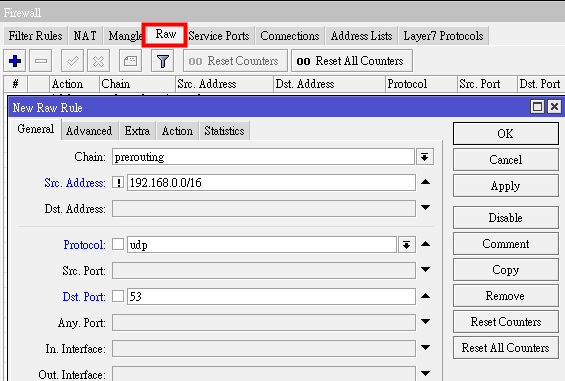This screenshot has height=381, width=565.
Task: Switch to Statistics tab in dialog
Action: click(224, 131)
